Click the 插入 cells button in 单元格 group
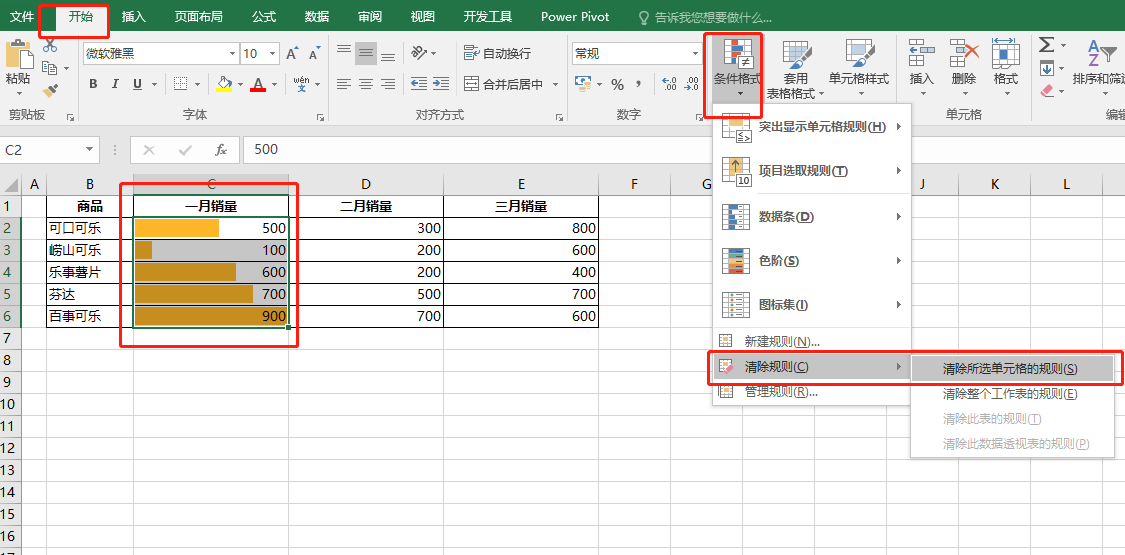 tap(922, 70)
